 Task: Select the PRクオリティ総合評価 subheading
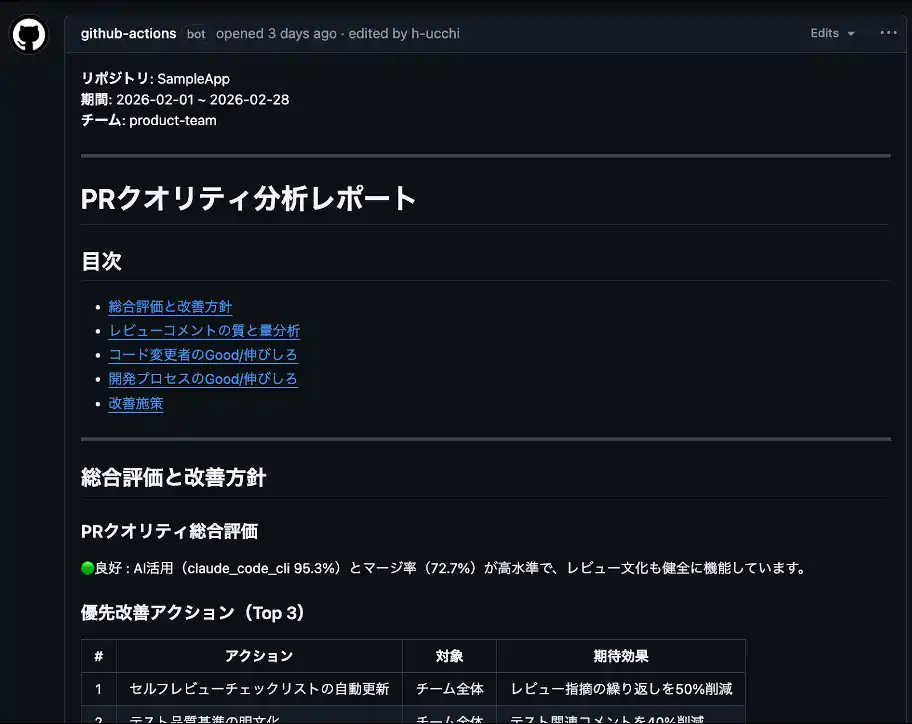pos(169,531)
